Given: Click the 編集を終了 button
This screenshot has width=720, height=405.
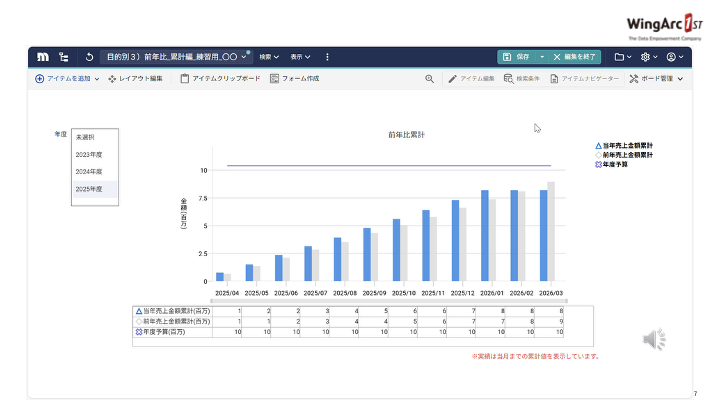Looking at the screenshot, I should click(x=576, y=57).
